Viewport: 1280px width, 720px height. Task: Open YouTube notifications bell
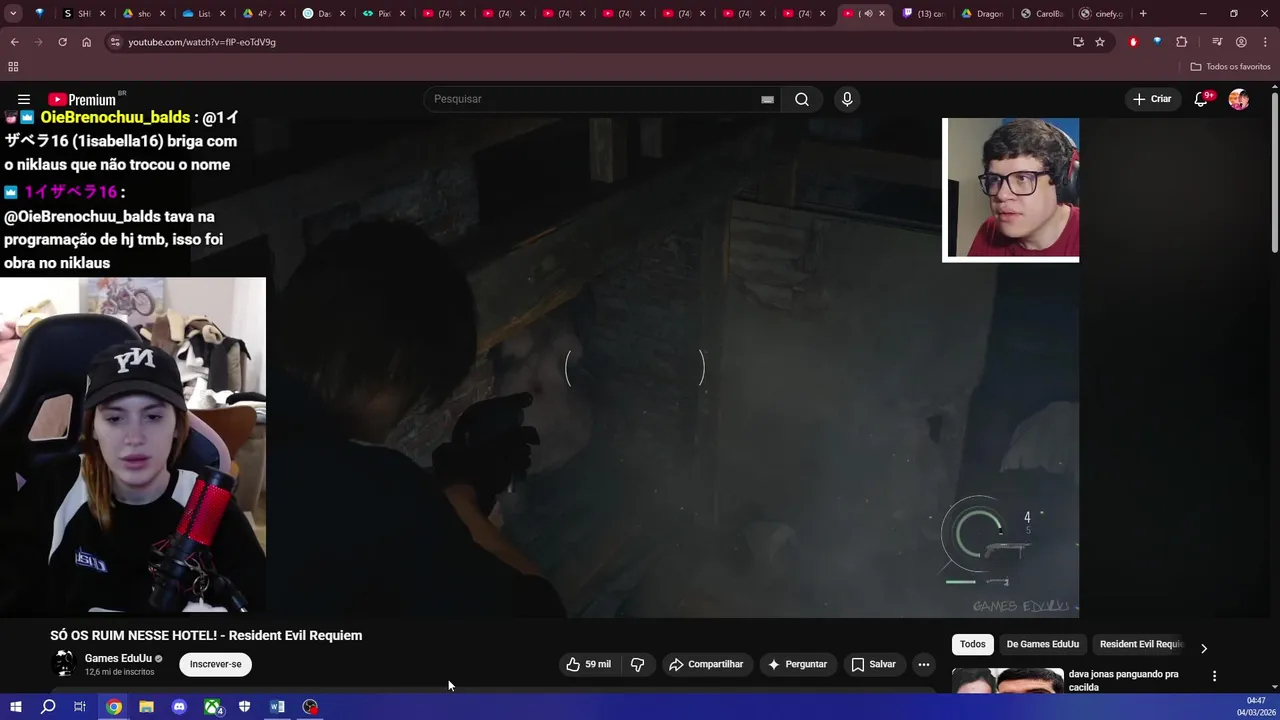[x=1202, y=99]
